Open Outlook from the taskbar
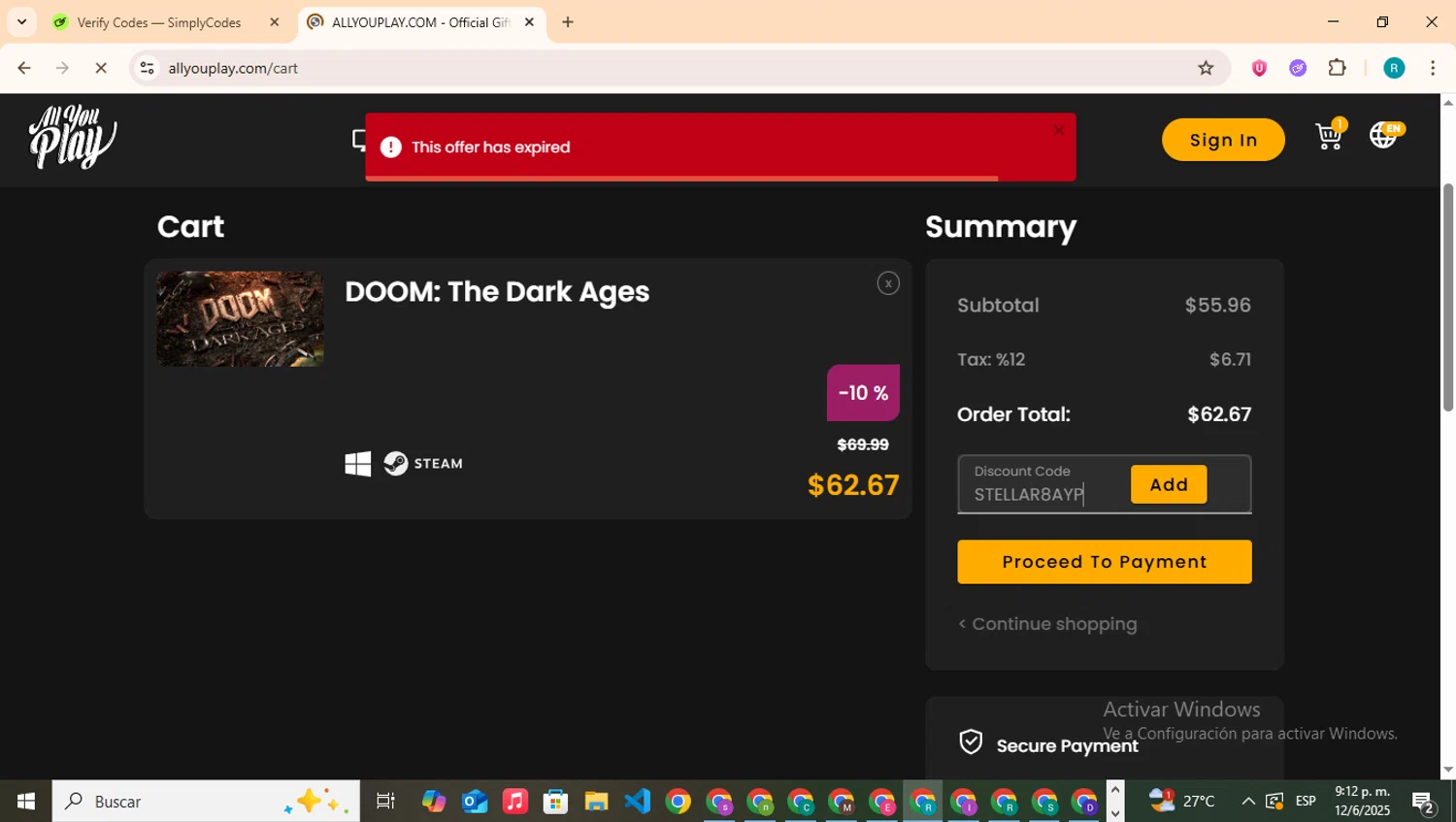This screenshot has height=822, width=1456. 475,801
